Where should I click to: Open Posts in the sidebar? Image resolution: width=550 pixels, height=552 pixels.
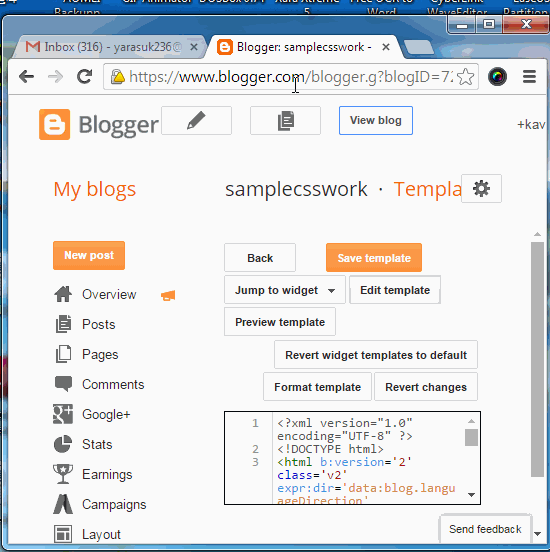pyautogui.click(x=99, y=324)
